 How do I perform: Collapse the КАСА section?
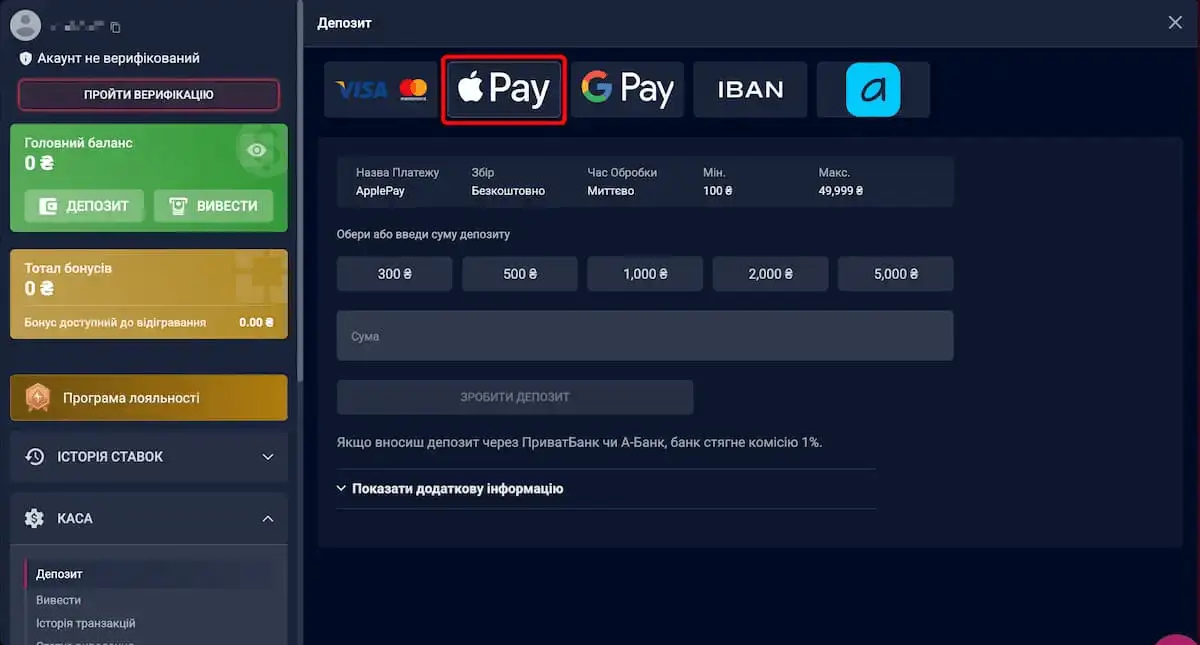coord(148,518)
